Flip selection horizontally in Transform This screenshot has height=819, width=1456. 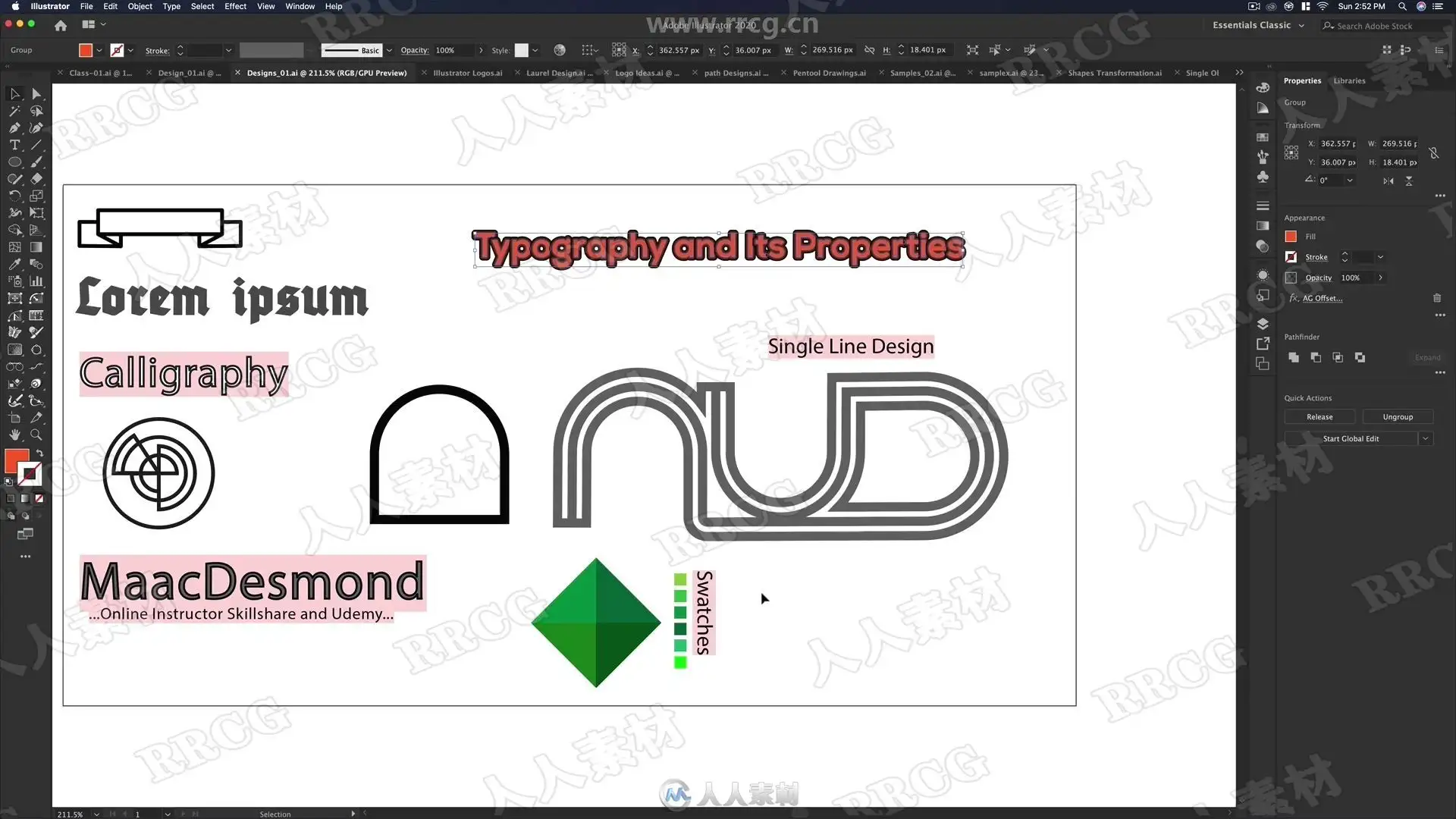click(1388, 181)
